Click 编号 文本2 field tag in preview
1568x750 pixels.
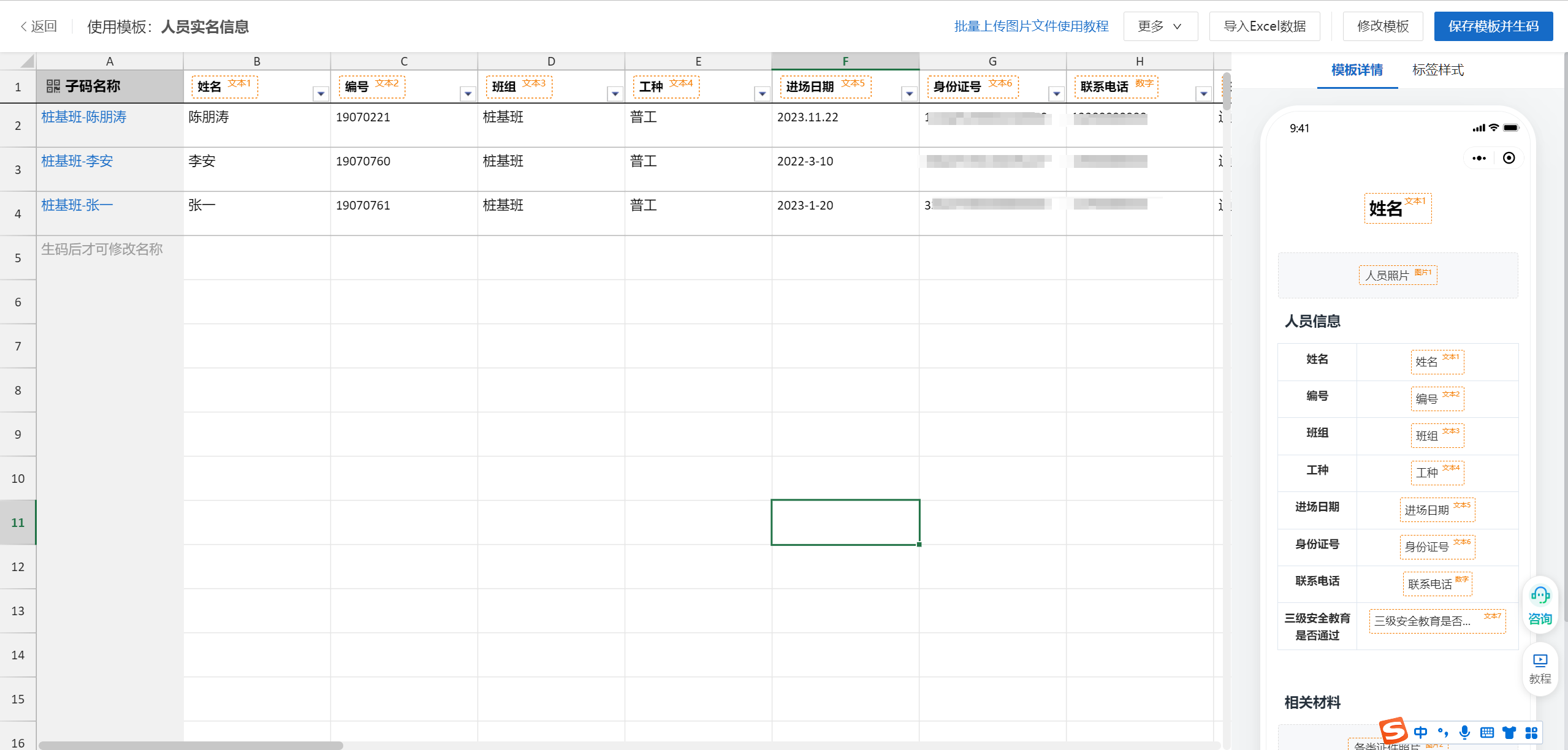coord(1437,399)
